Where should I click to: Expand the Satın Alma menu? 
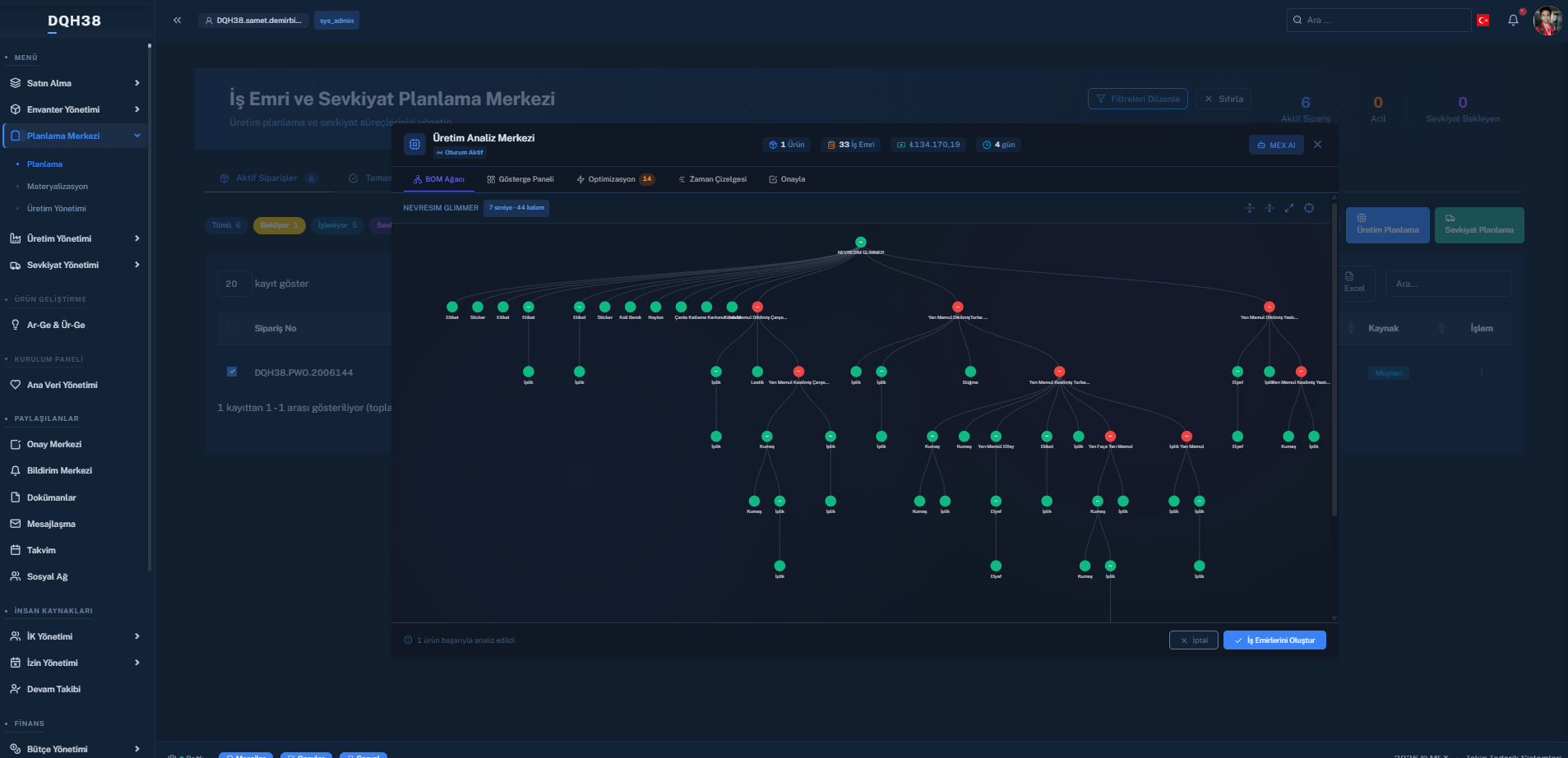click(x=76, y=83)
